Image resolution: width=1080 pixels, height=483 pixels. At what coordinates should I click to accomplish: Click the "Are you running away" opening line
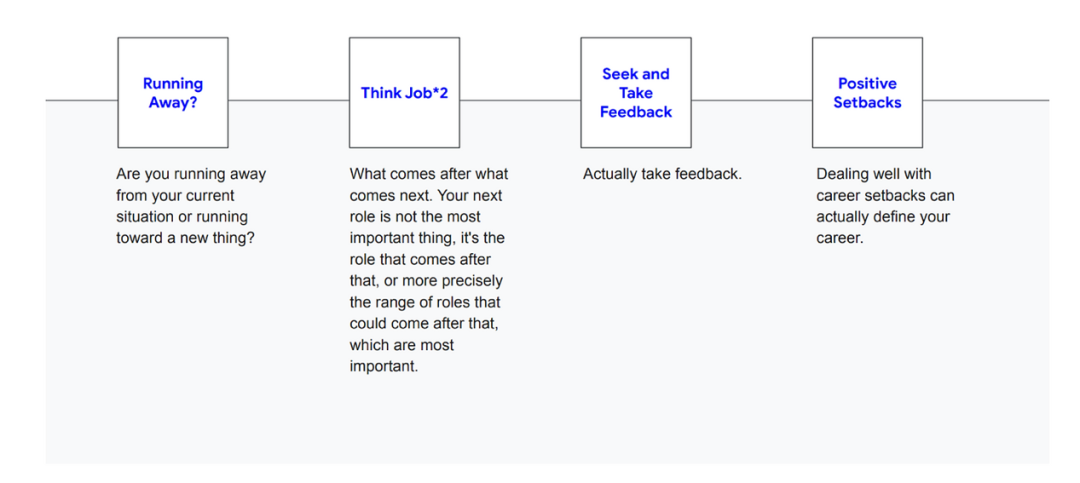pos(191,174)
